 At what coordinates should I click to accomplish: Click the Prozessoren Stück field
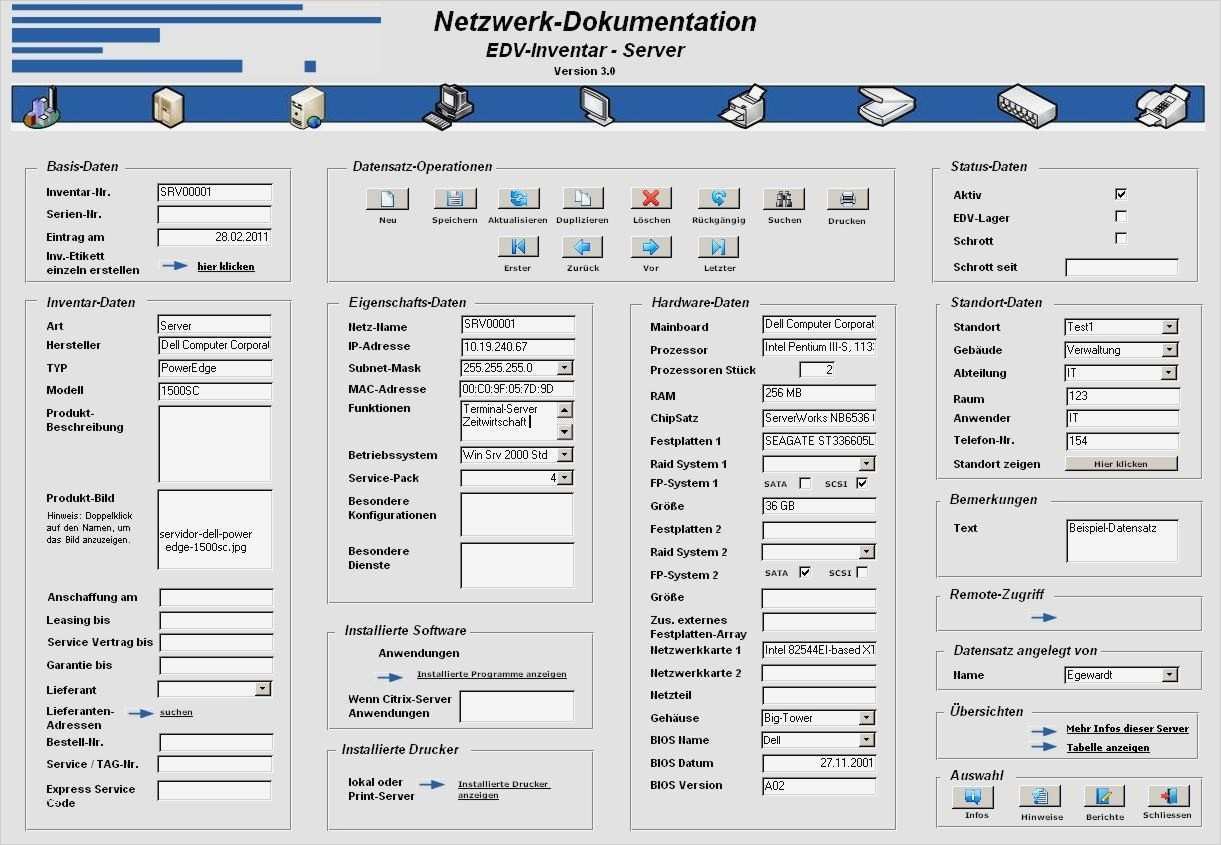[x=817, y=370]
